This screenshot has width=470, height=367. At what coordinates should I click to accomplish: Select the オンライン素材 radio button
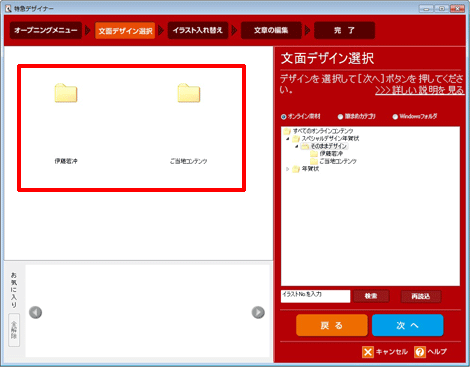[x=284, y=117]
